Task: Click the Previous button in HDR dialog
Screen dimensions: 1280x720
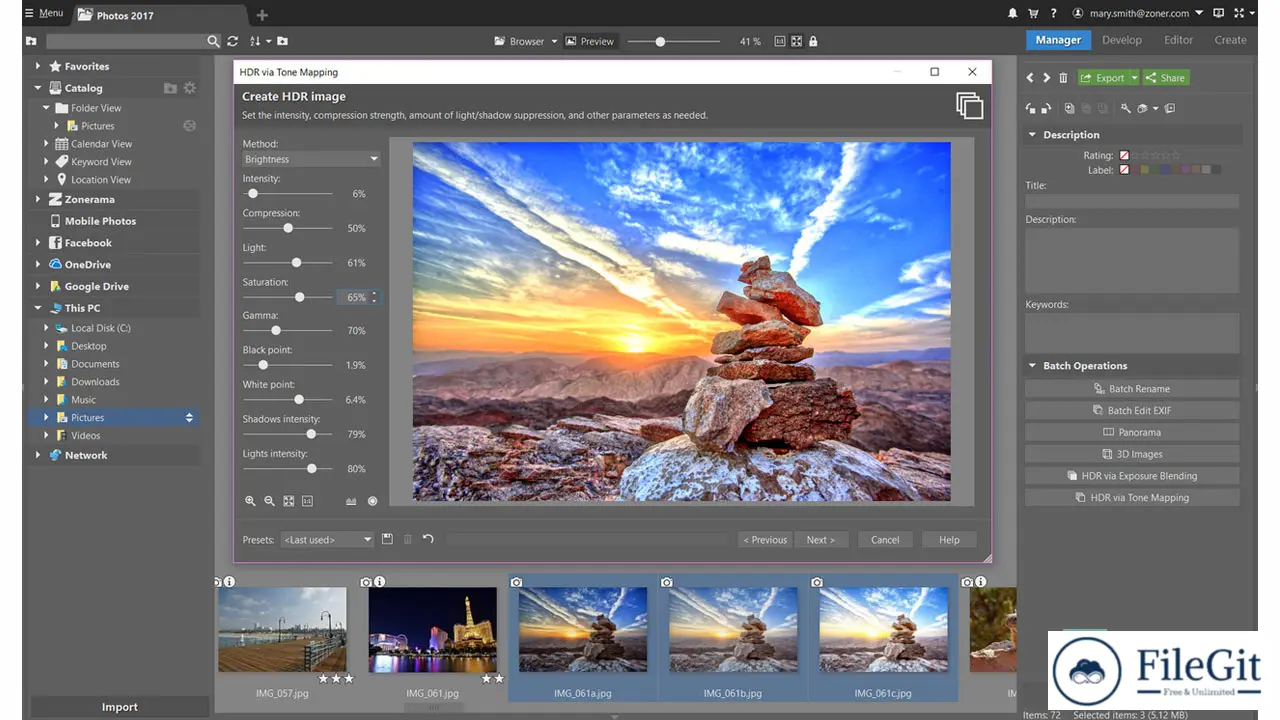Action: point(765,540)
